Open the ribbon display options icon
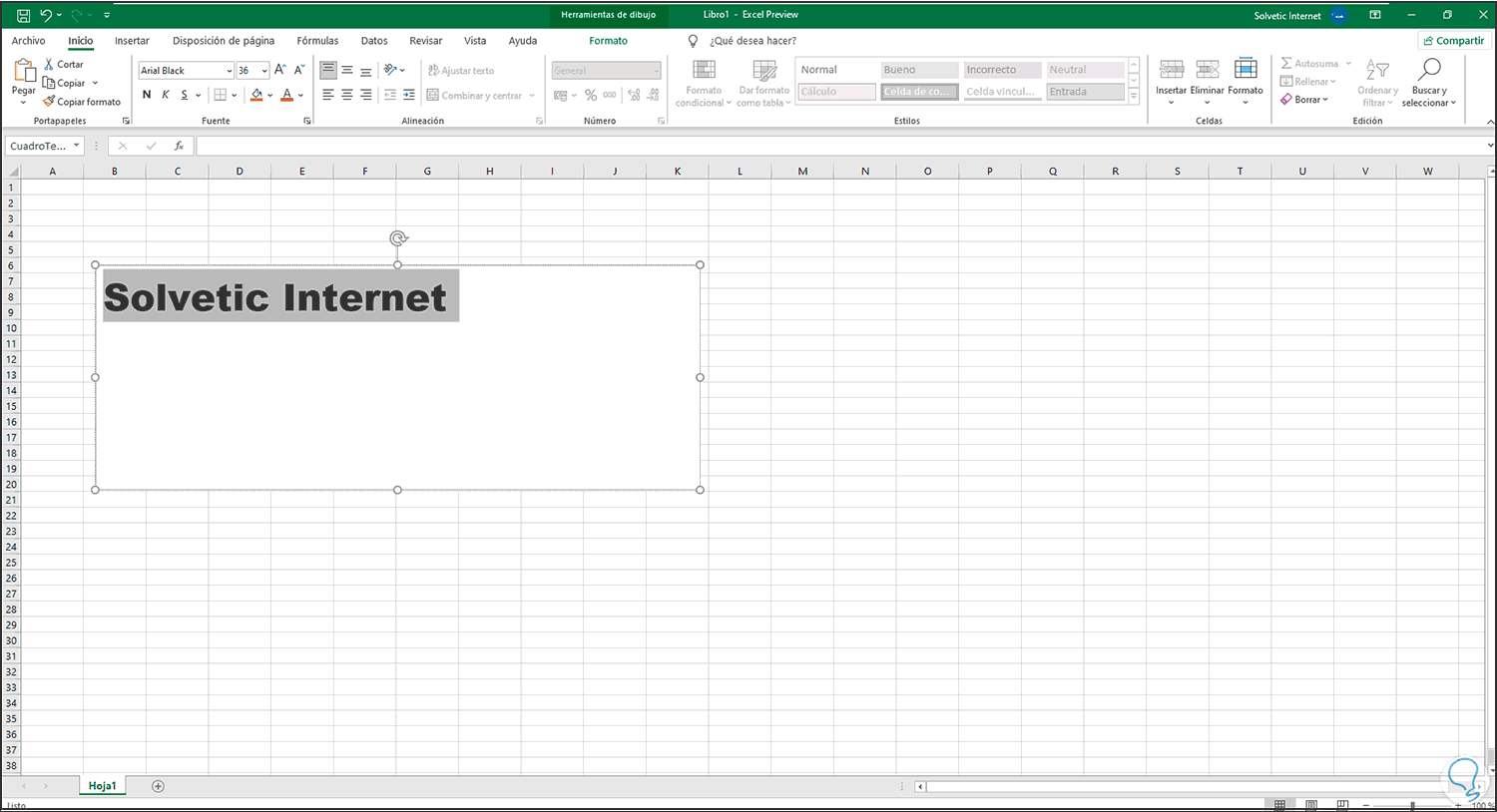 1375,15
